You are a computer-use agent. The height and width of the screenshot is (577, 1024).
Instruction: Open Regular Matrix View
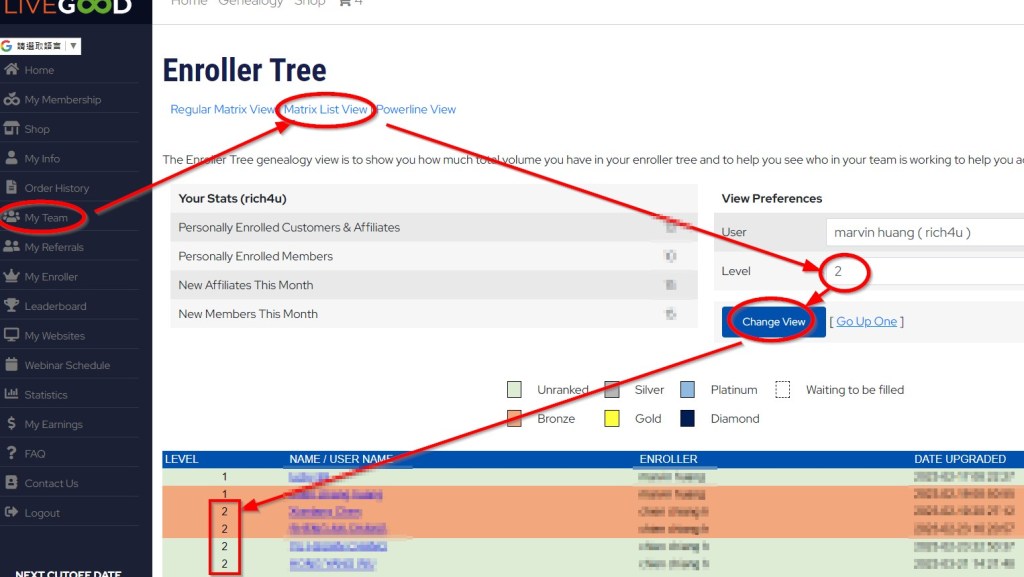(222, 110)
